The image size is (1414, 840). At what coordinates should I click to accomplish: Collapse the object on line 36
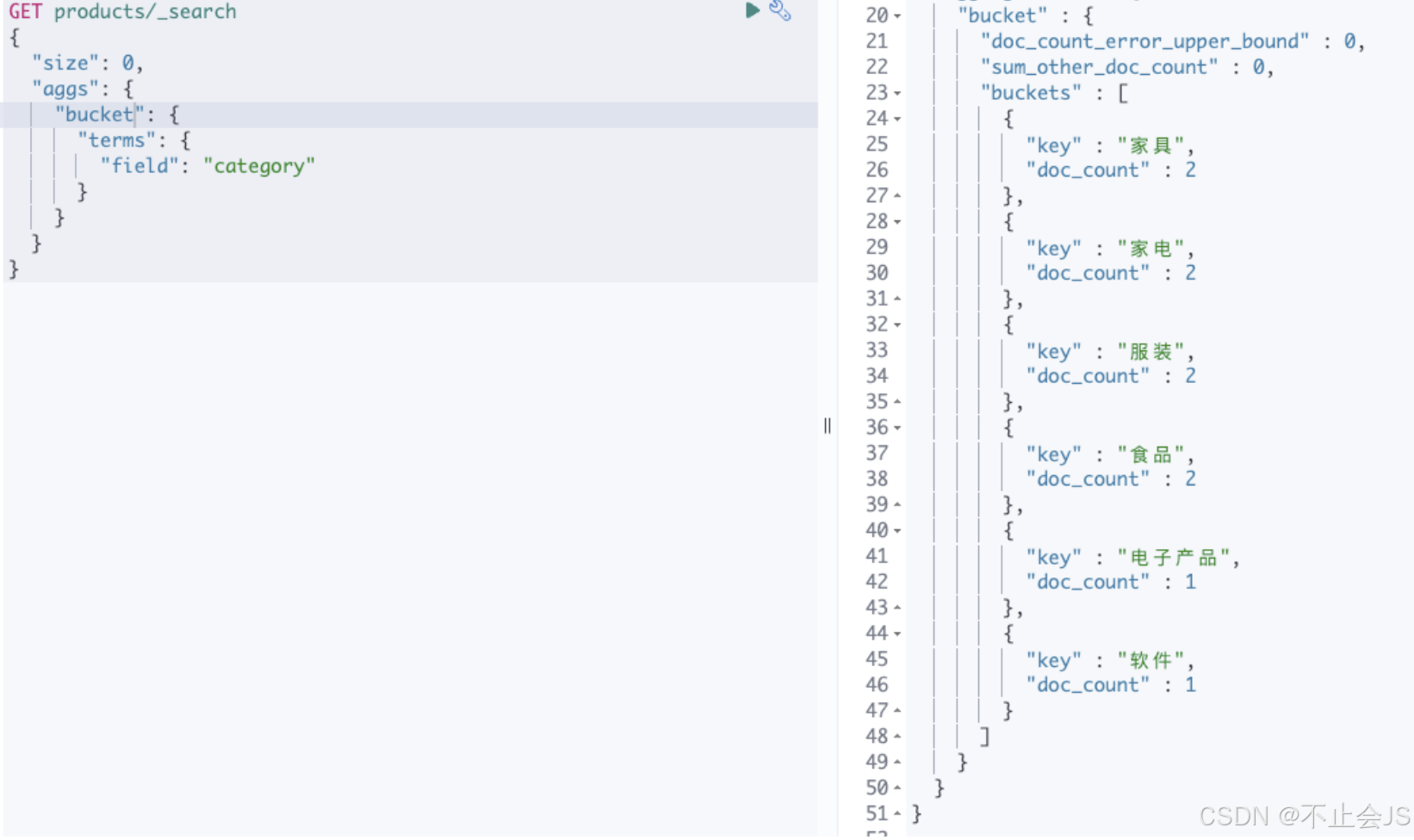(897, 428)
